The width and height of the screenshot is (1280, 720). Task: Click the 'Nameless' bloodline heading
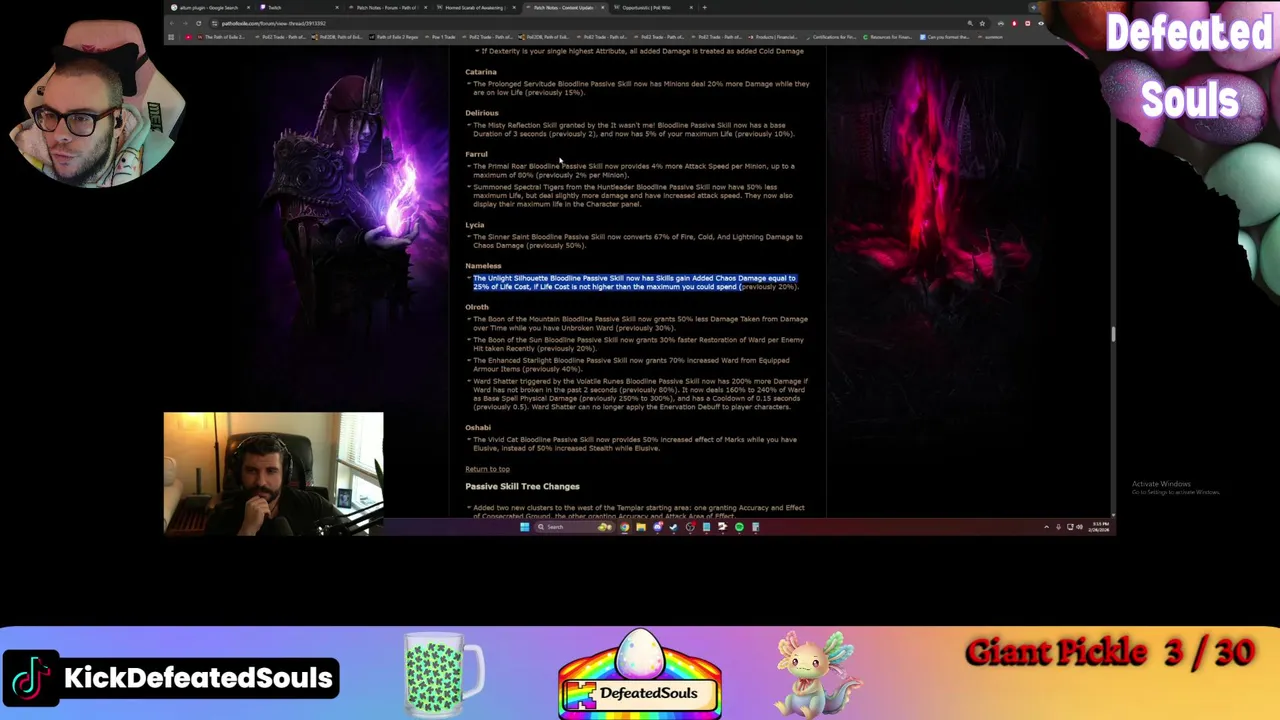[x=483, y=266]
